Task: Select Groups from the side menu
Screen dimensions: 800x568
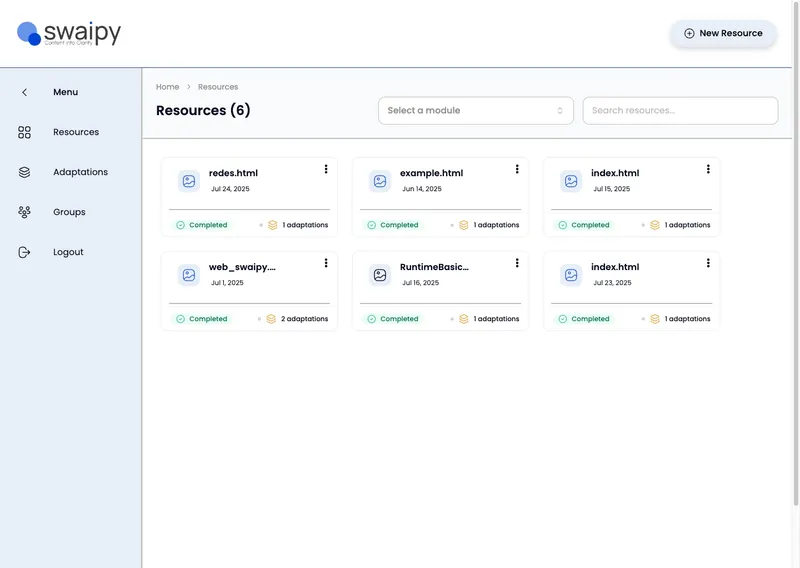Action: pyautogui.click(x=69, y=212)
